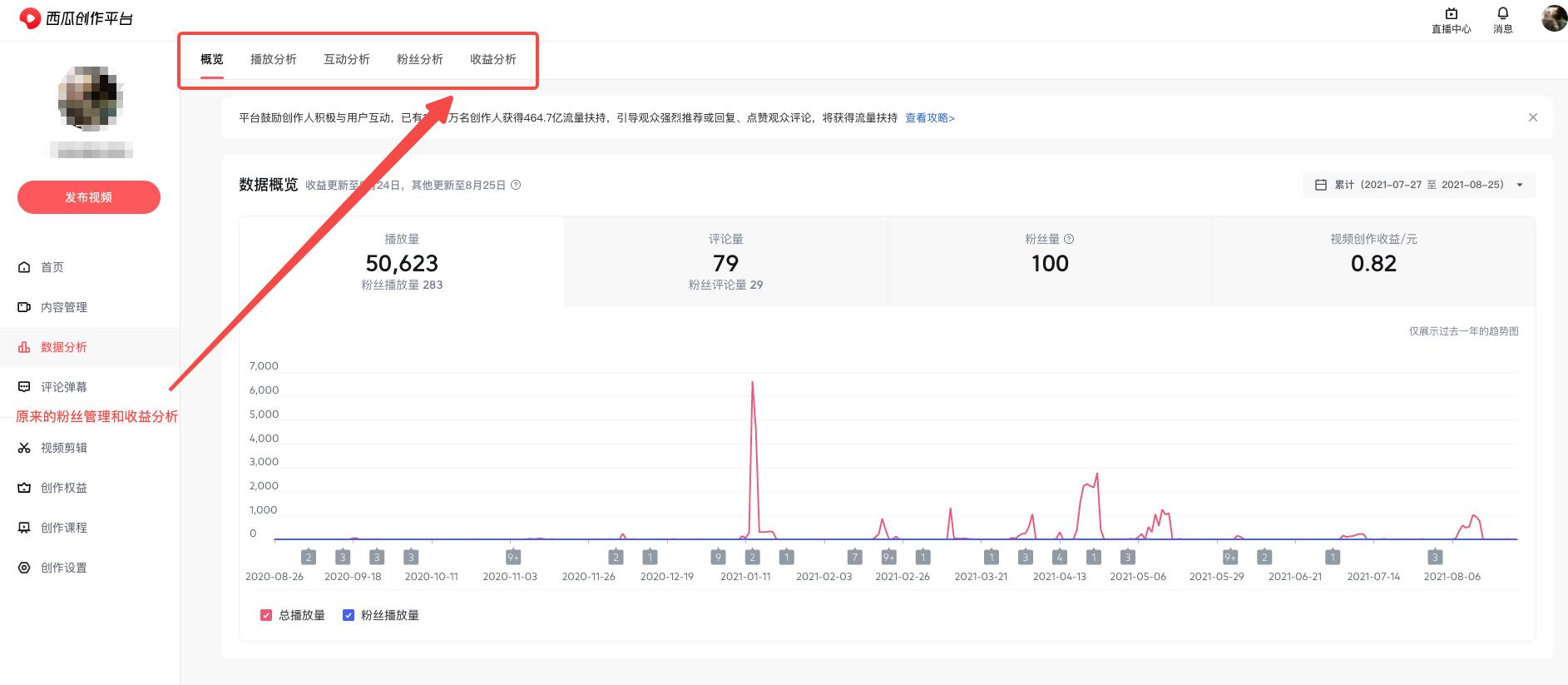Open the 粉丝分析 tab

420,59
